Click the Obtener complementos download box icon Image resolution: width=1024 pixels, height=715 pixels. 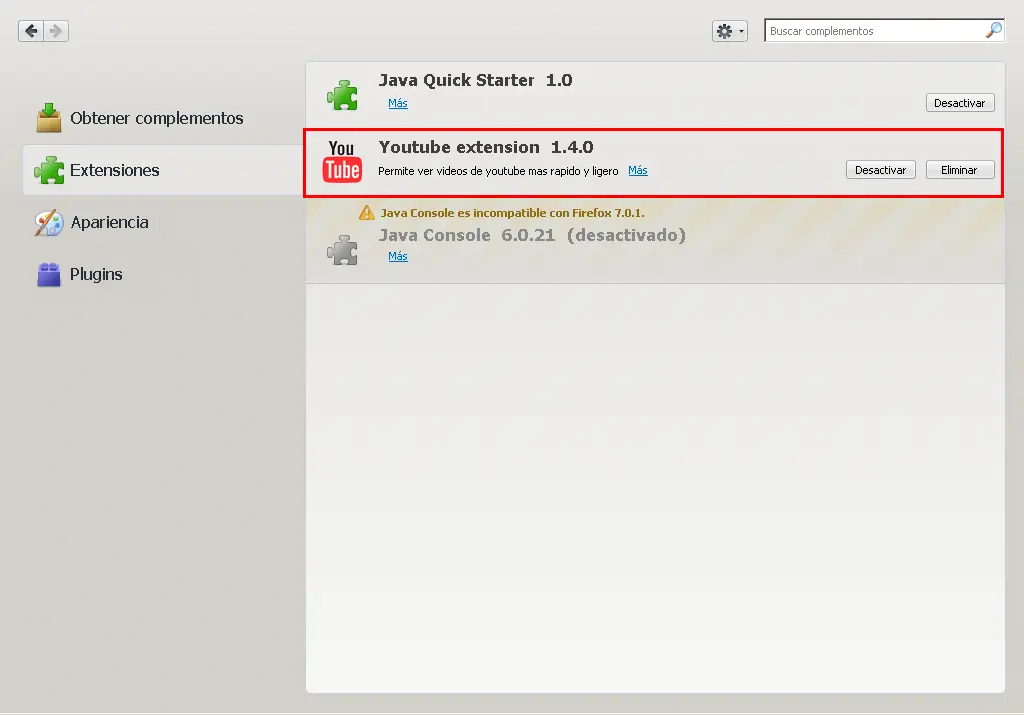49,118
